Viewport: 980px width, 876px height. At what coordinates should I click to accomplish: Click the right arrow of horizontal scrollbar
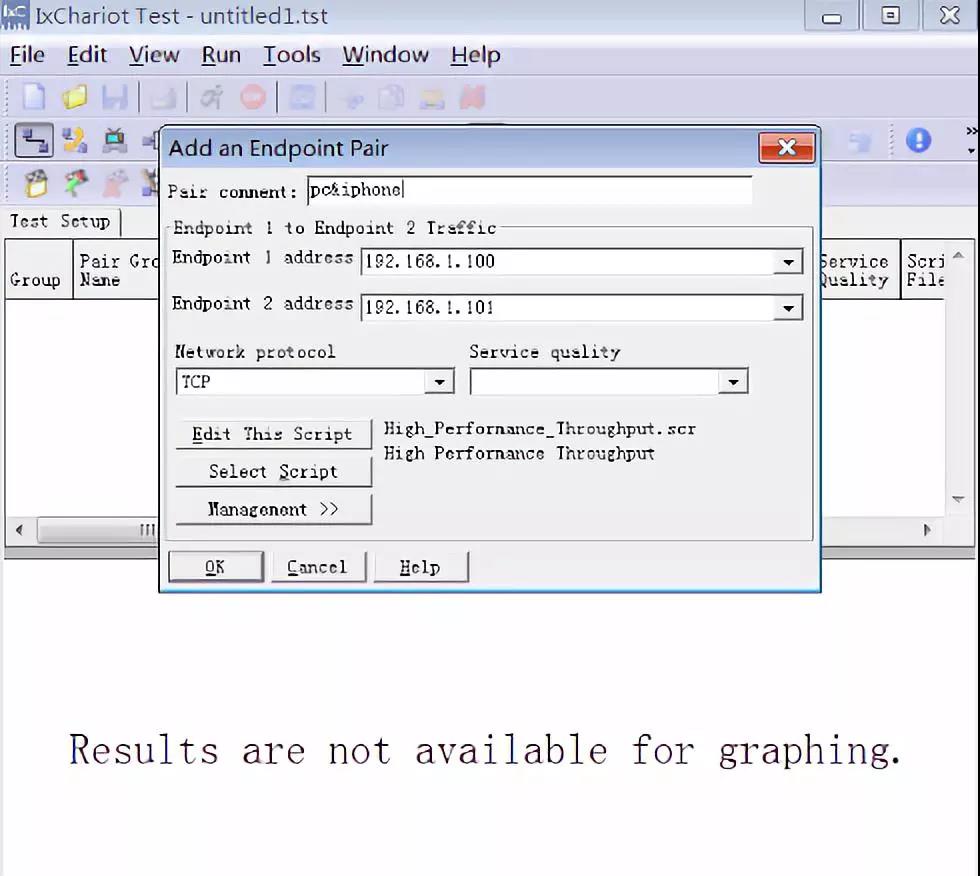[927, 530]
